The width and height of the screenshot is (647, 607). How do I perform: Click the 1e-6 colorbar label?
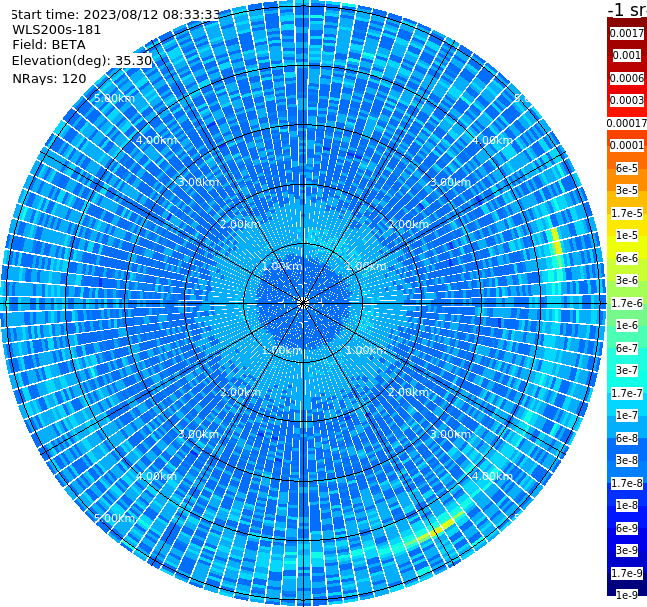coord(627,325)
